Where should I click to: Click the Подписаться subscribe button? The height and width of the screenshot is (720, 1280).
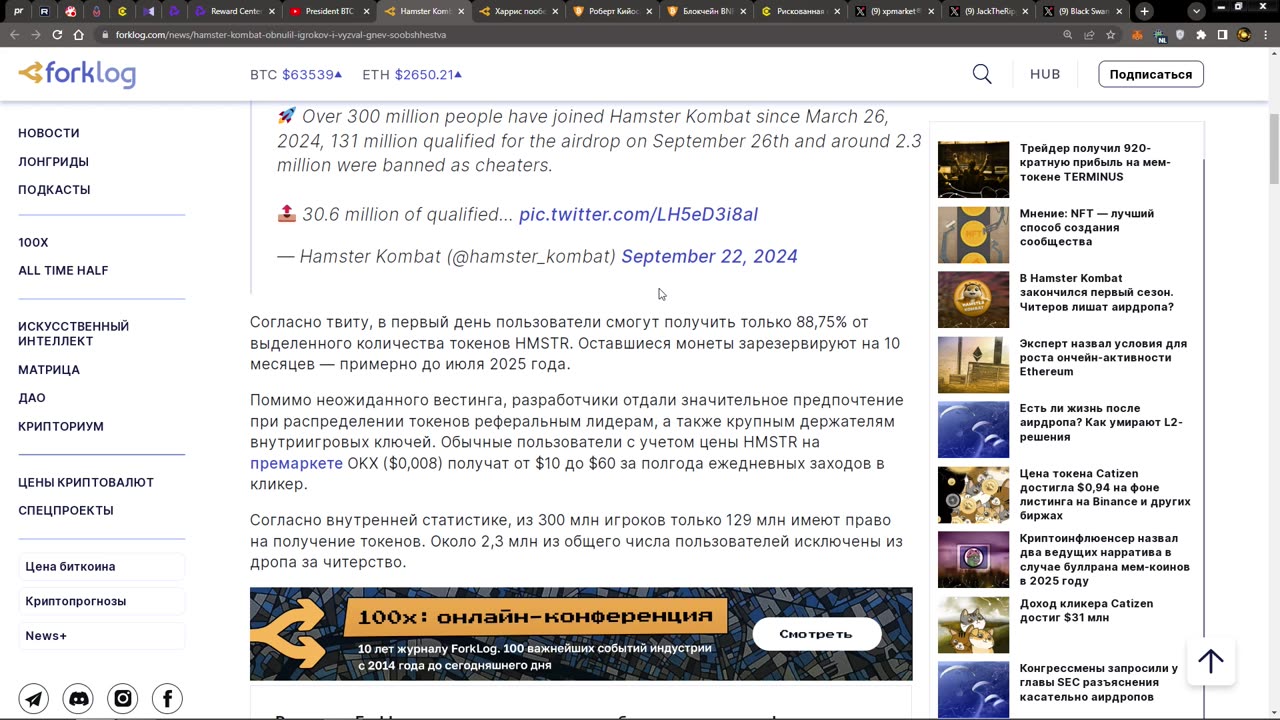pyautogui.click(x=1150, y=74)
